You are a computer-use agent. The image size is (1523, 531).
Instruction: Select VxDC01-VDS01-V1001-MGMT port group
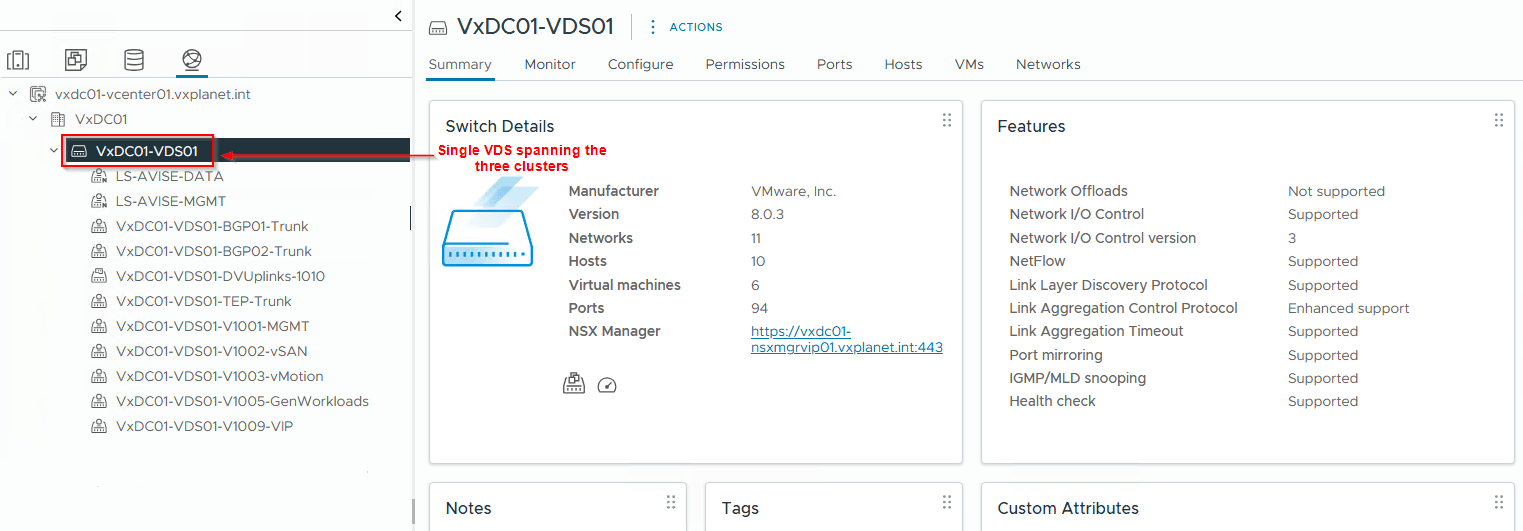[213, 326]
